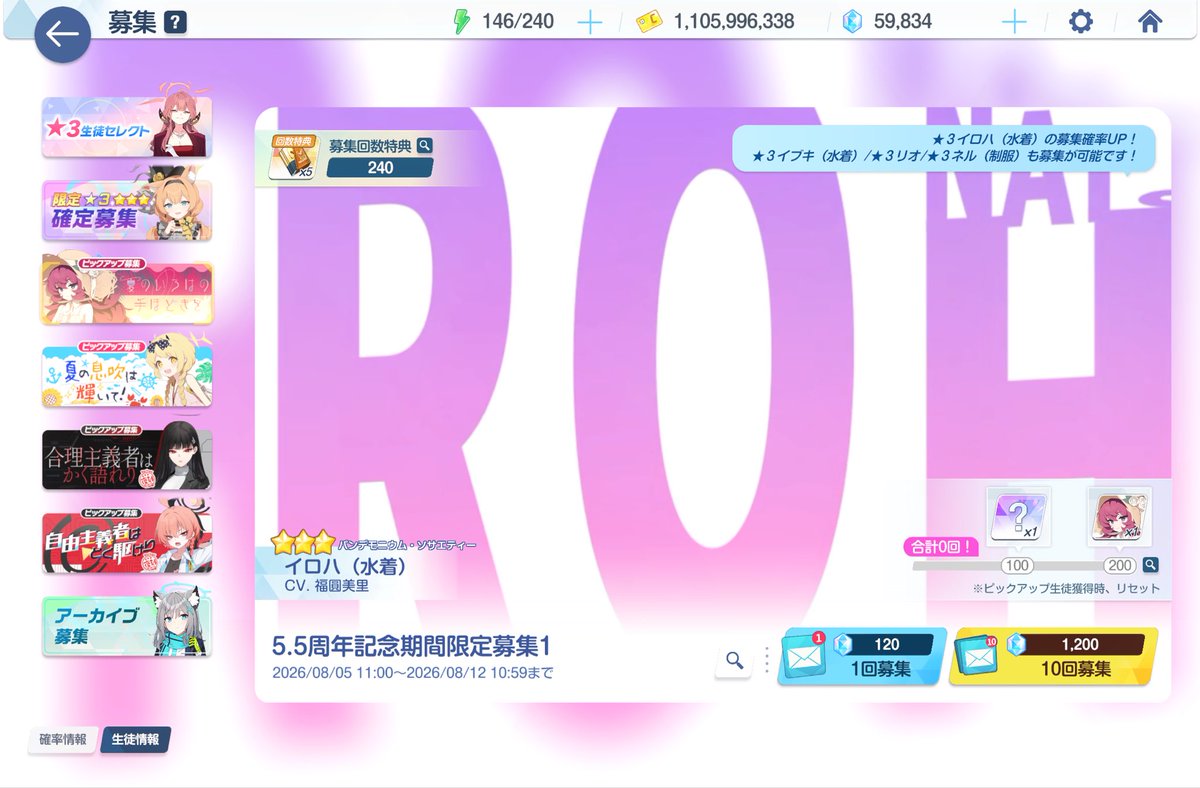The image size is (1200, 788).
Task: Tap the 5.5周年記念期間限定募集1 title
Action: click(x=412, y=645)
